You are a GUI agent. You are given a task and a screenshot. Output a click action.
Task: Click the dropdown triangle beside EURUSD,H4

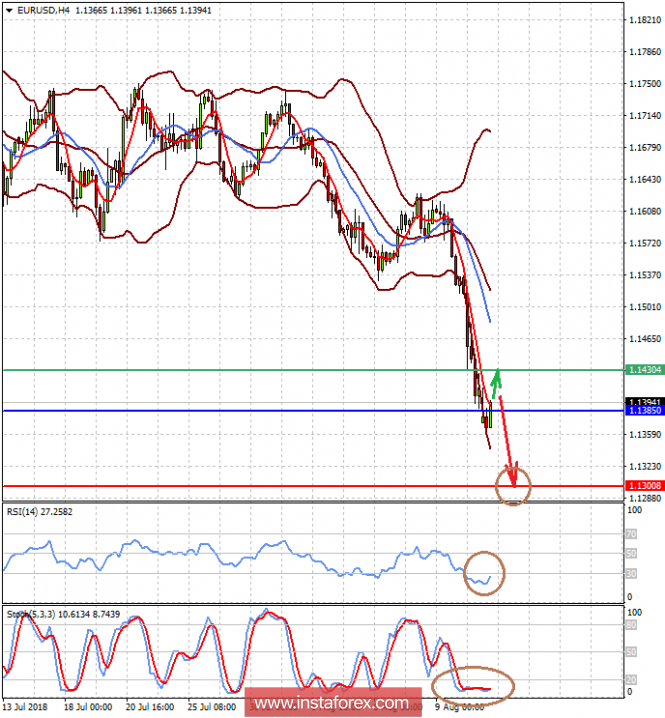point(9,10)
